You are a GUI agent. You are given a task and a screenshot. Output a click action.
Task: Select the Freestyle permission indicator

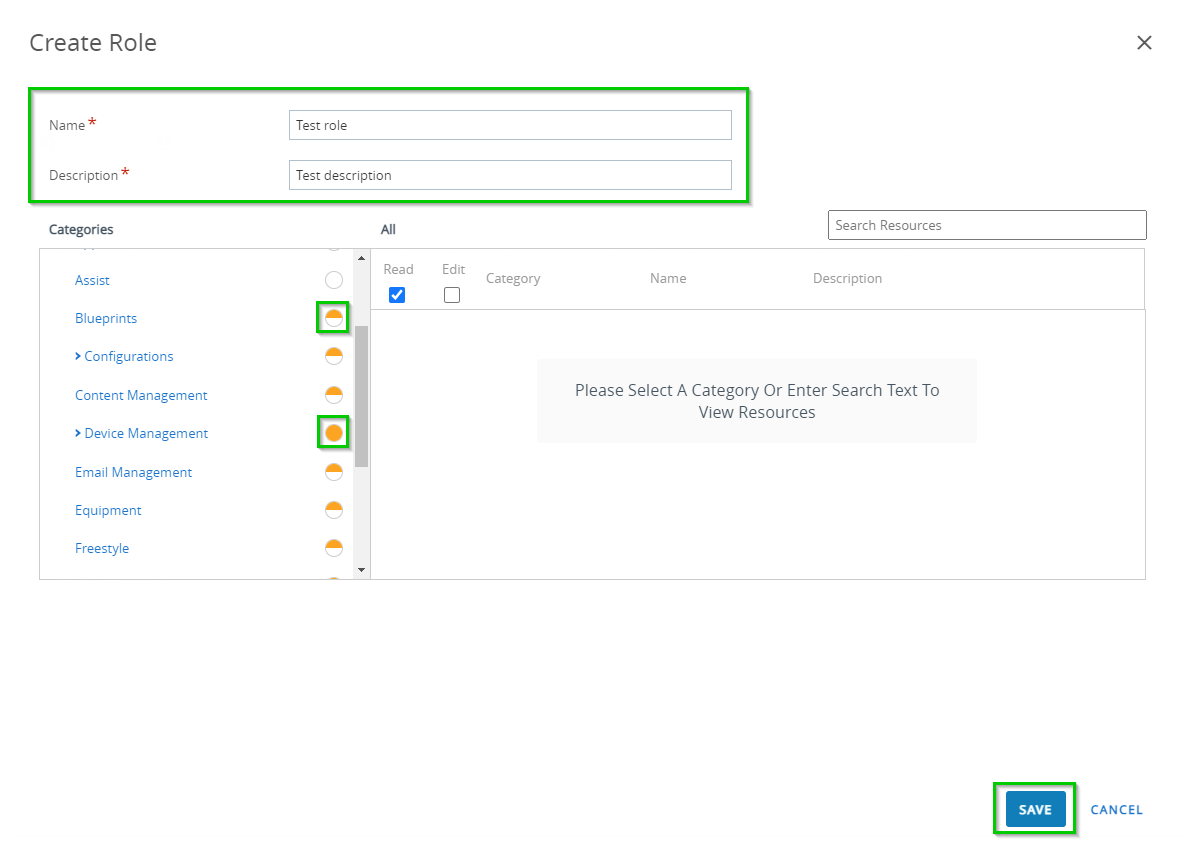(x=334, y=547)
